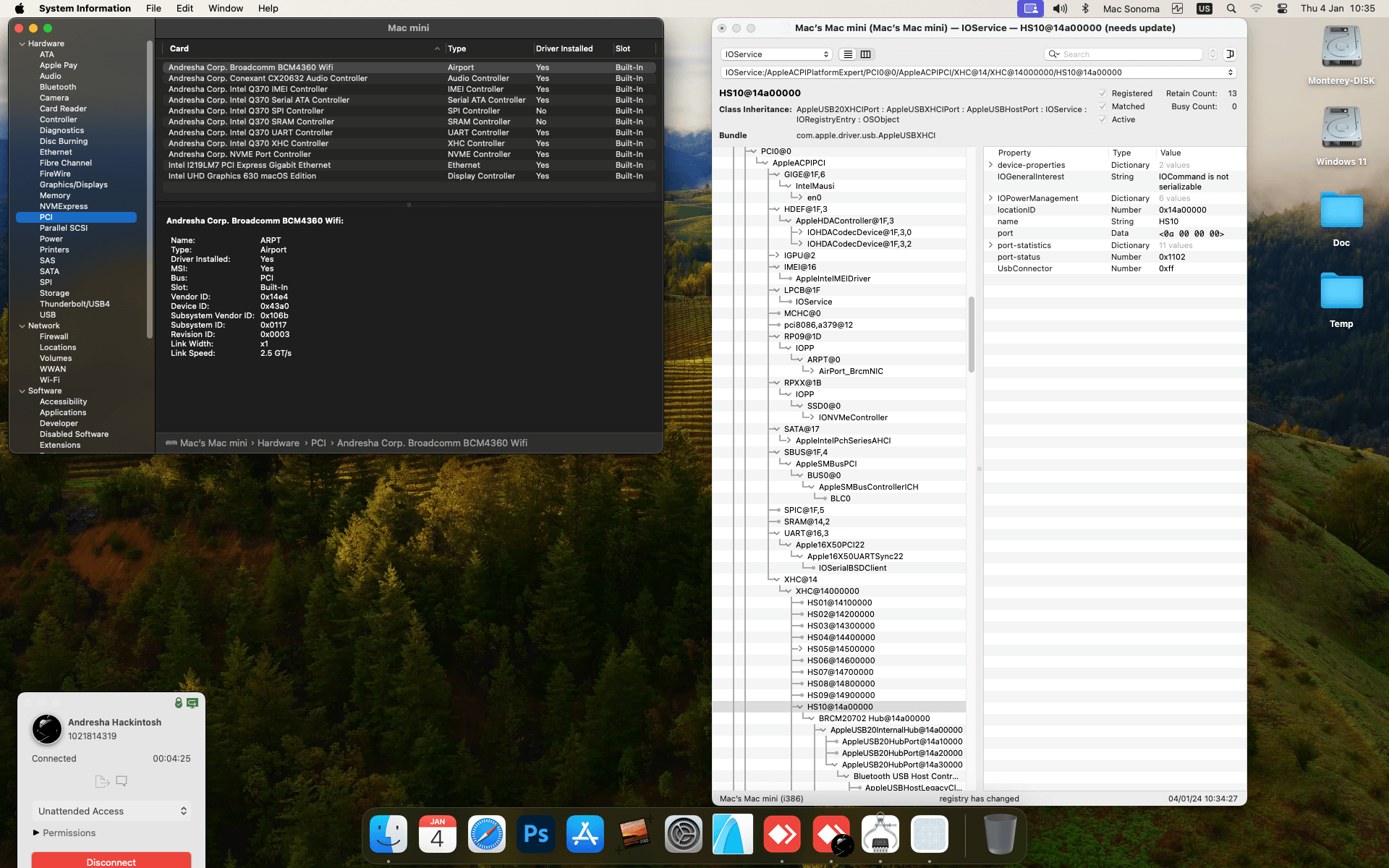Expand the Permissions disclosure triangle
This screenshot has height=868, width=1389.
point(36,833)
